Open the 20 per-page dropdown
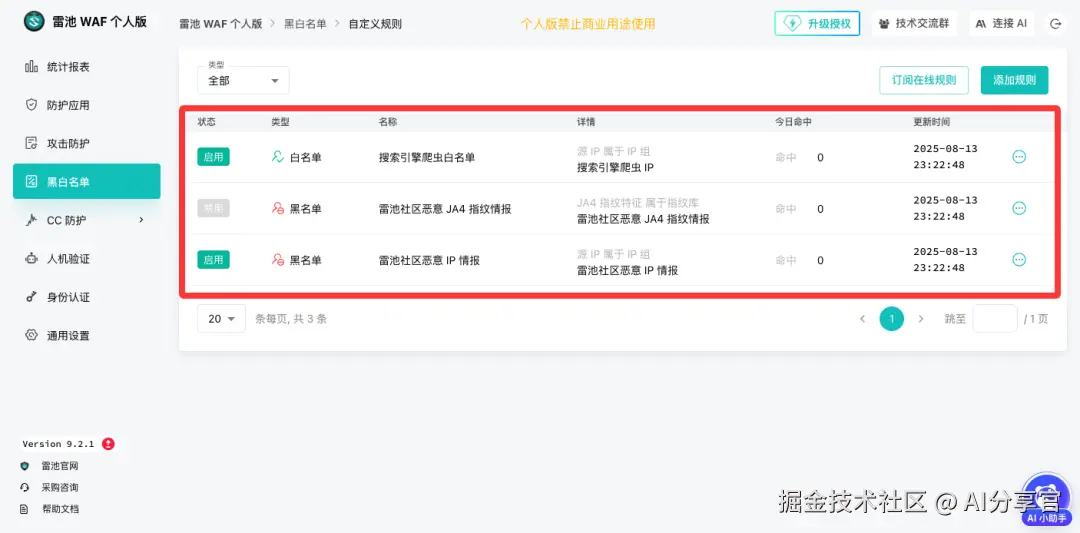The image size is (1080, 533). click(221, 319)
